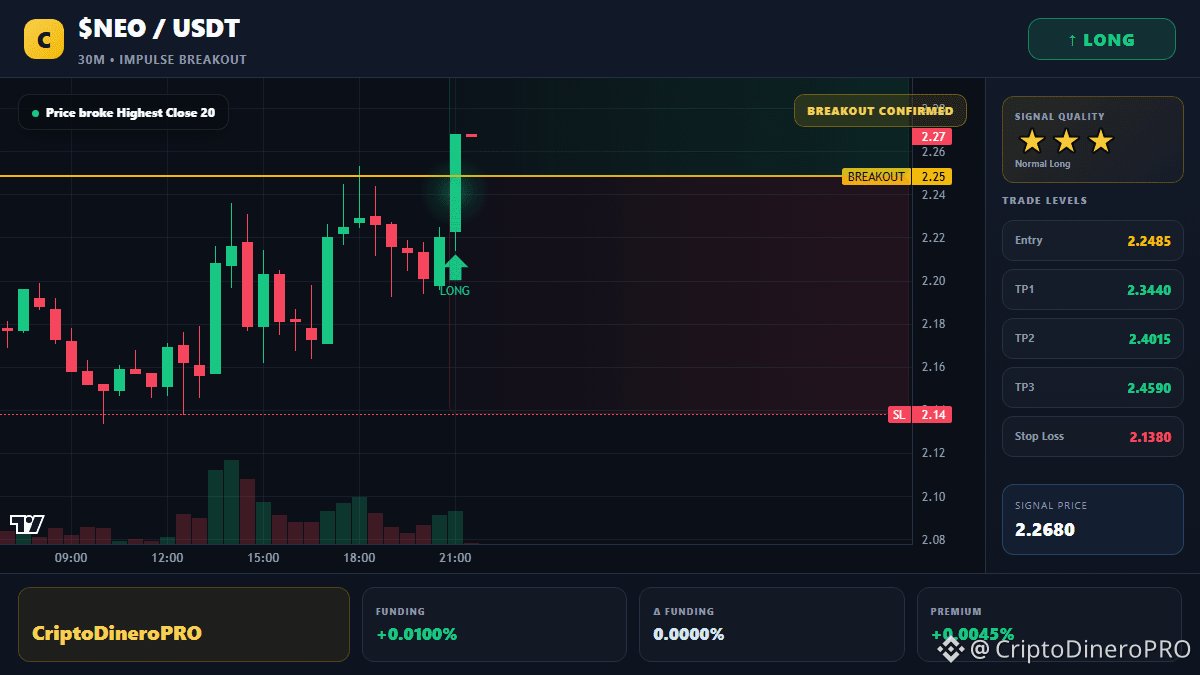Click the red SL line tag
The width and height of the screenshot is (1200, 675).
[x=899, y=414]
